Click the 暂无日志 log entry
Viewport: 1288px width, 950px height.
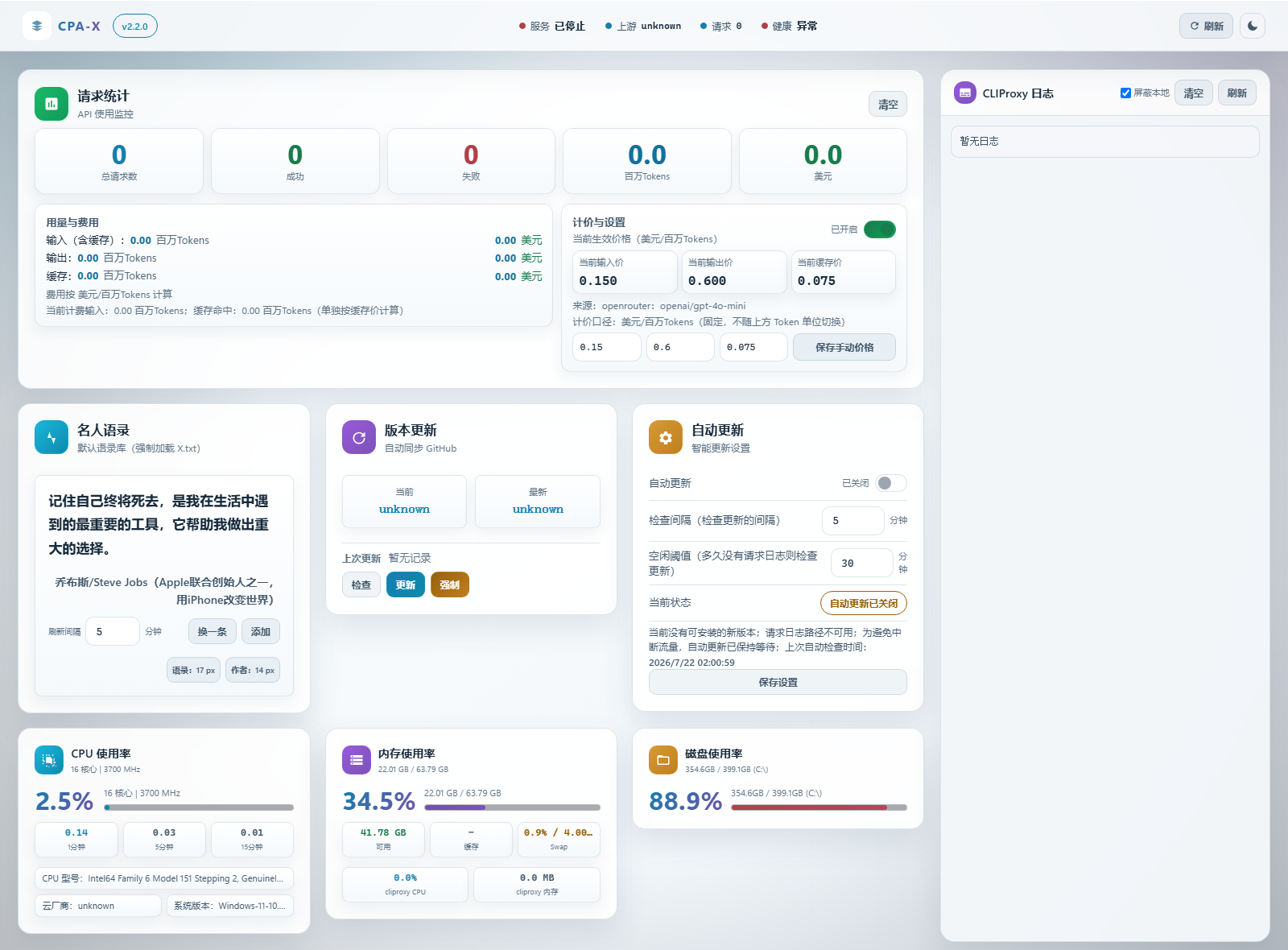click(1105, 141)
